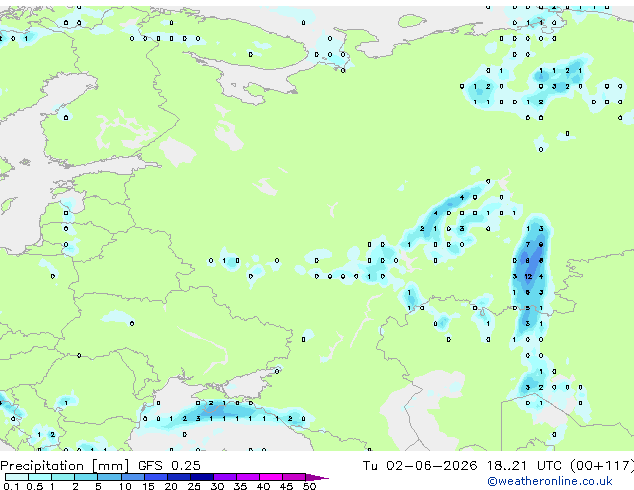Select legend swatch between 2 and 5
The width and height of the screenshot is (634, 490).
pyautogui.click(x=86, y=477)
